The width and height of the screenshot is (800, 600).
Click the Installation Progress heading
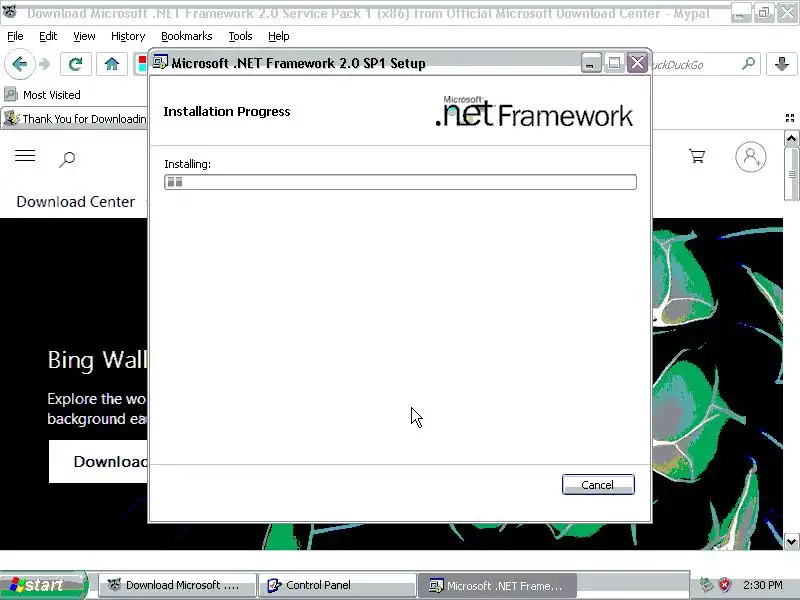[x=227, y=111]
